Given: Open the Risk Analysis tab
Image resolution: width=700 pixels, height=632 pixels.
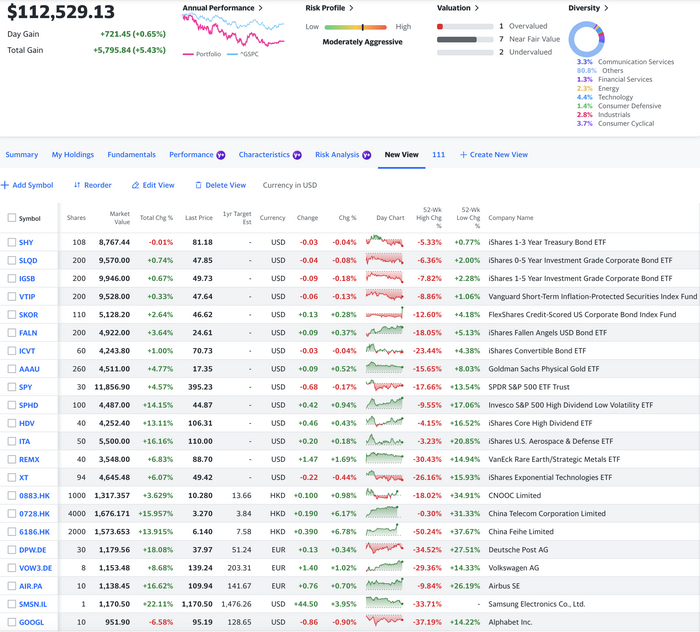Looking at the screenshot, I should pyautogui.click(x=337, y=154).
